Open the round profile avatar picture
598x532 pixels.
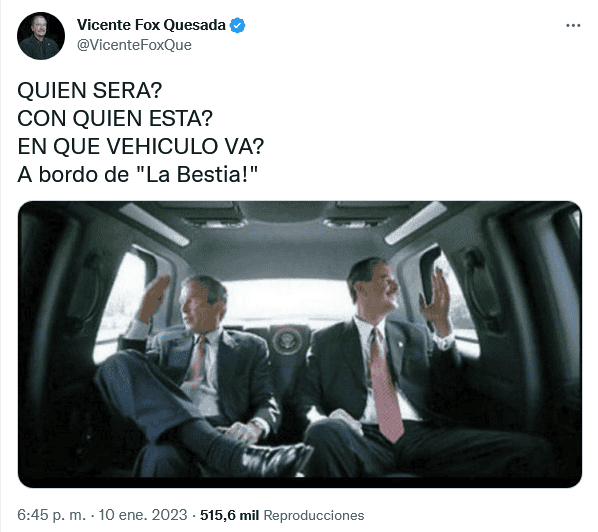(41, 36)
